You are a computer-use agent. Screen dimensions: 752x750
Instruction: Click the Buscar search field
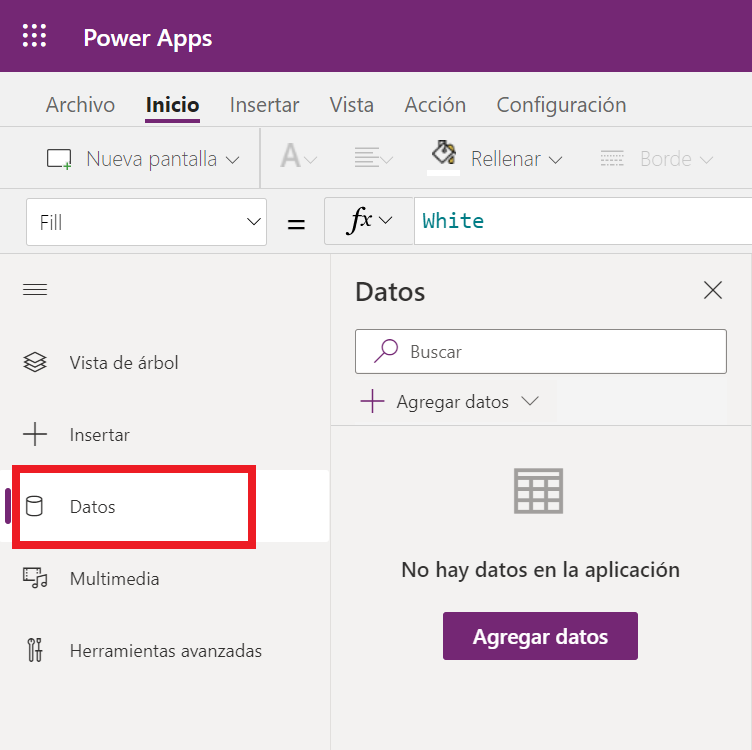[540, 352]
